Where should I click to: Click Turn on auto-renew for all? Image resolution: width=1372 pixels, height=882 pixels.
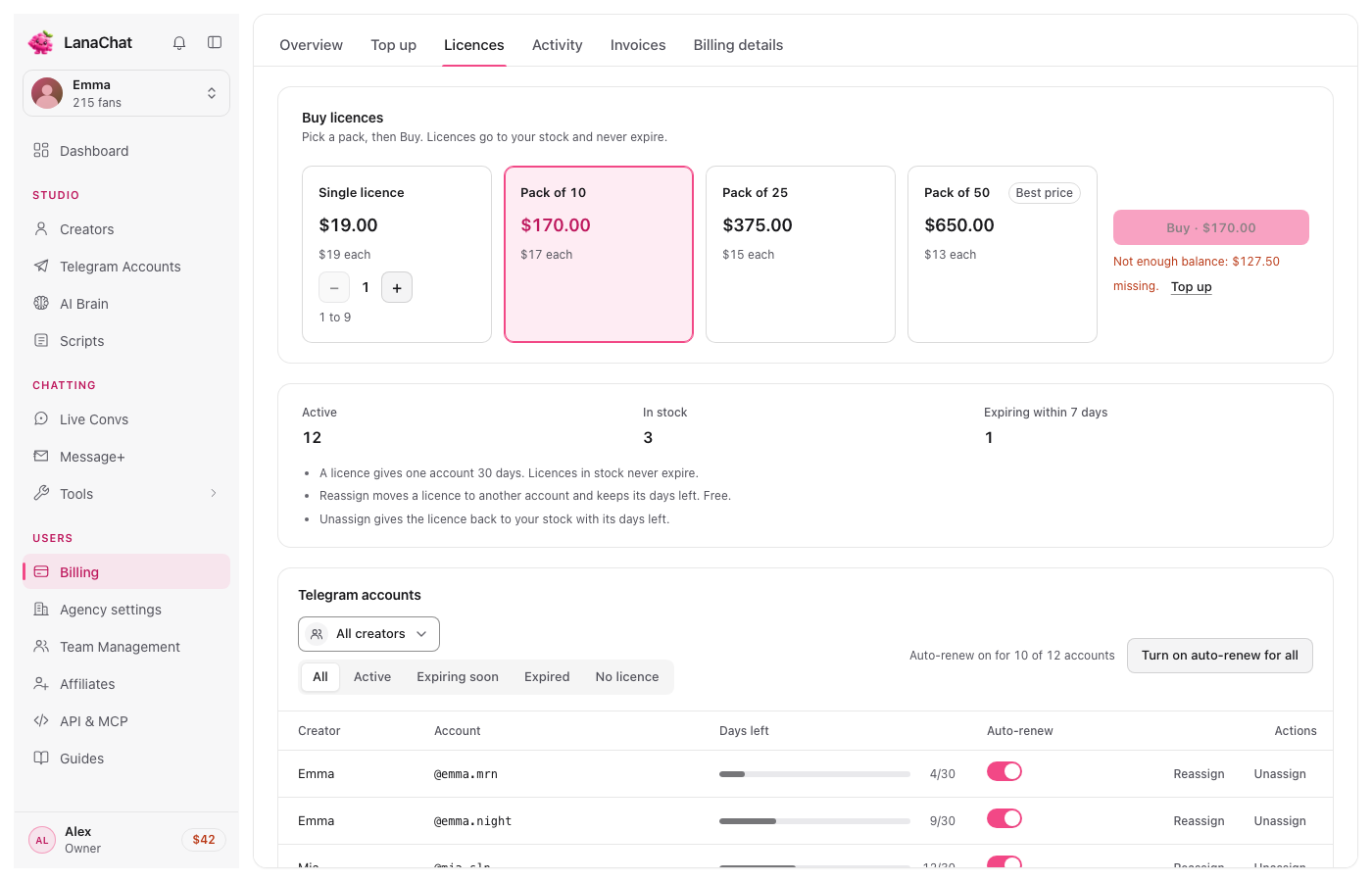coord(1220,656)
